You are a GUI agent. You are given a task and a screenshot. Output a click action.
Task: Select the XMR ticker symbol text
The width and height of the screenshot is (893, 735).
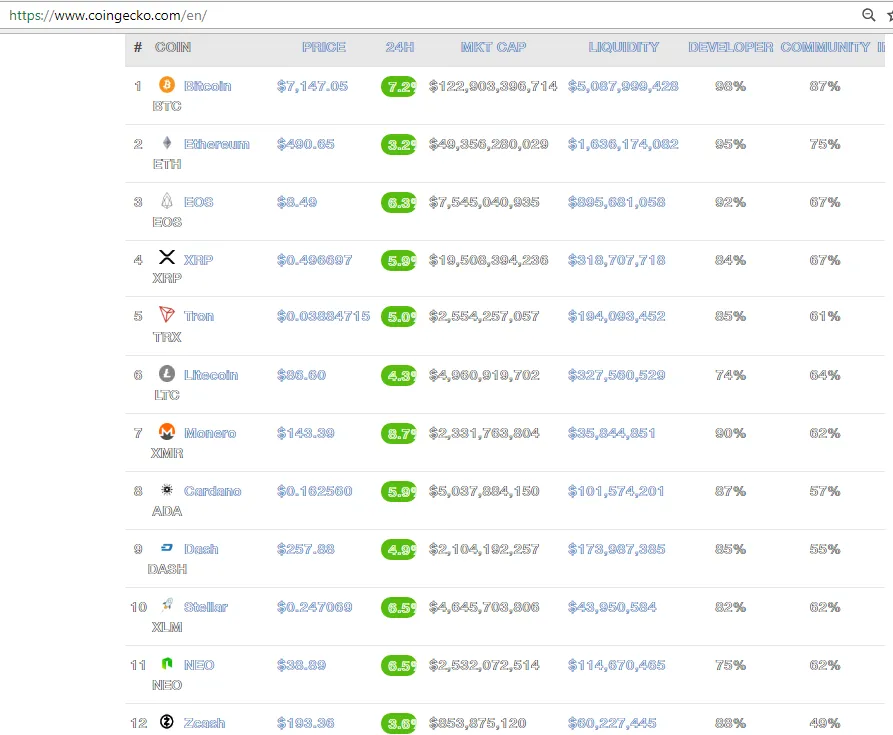(x=167, y=453)
